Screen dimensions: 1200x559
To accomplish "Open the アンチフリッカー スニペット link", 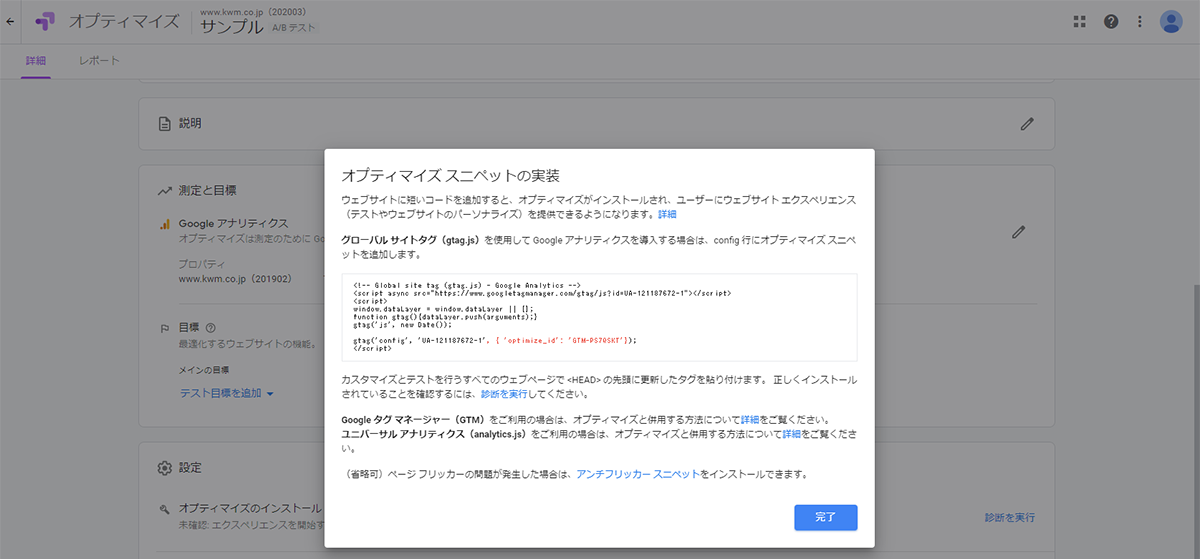I will (x=638, y=474).
